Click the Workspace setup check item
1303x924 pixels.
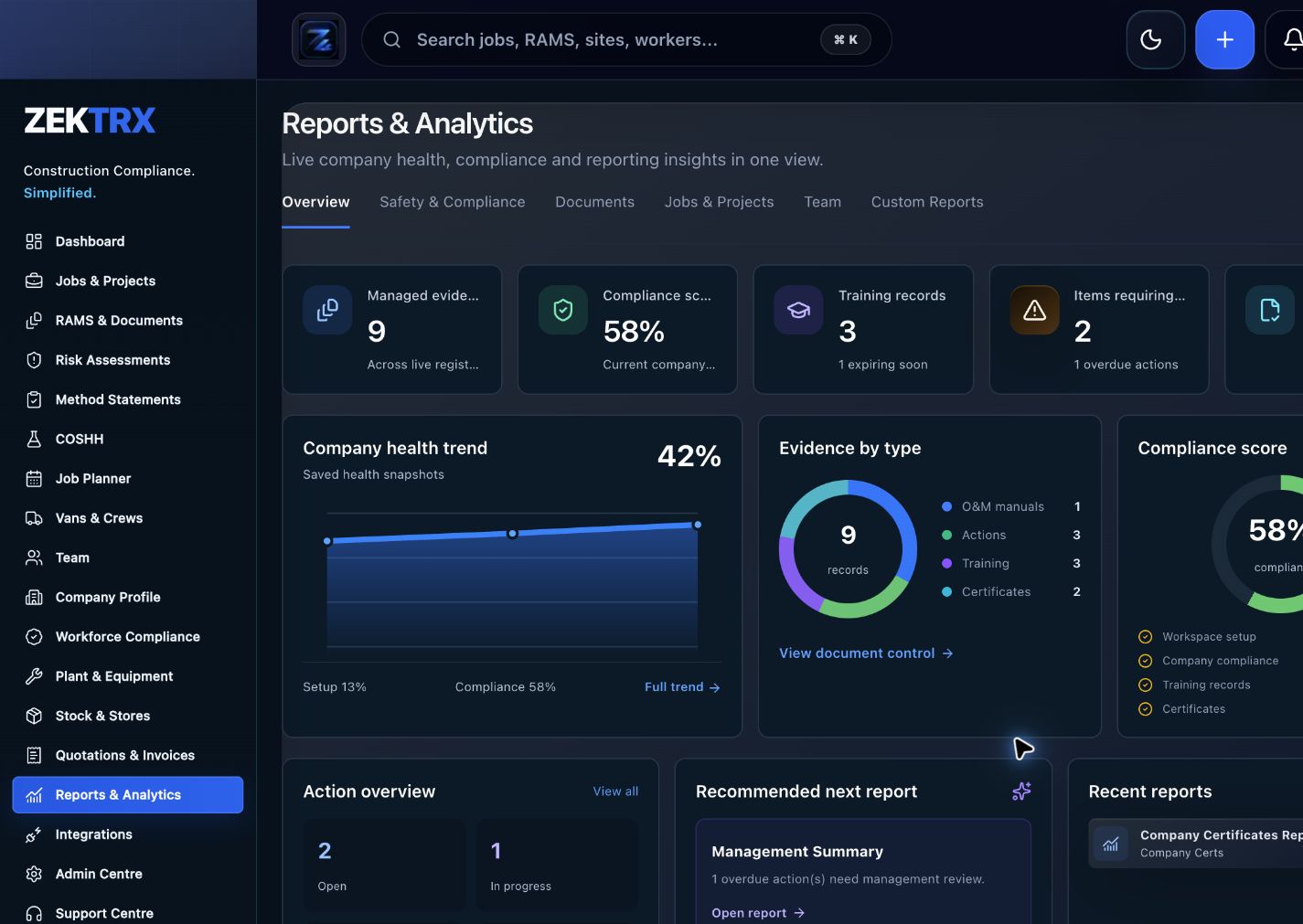point(1197,637)
